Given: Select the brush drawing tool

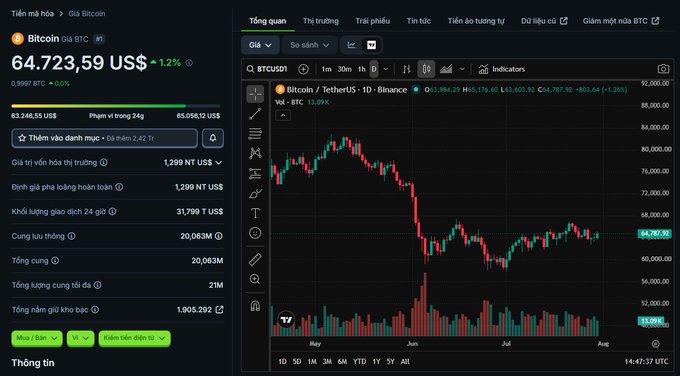Looking at the screenshot, I should [x=255, y=193].
